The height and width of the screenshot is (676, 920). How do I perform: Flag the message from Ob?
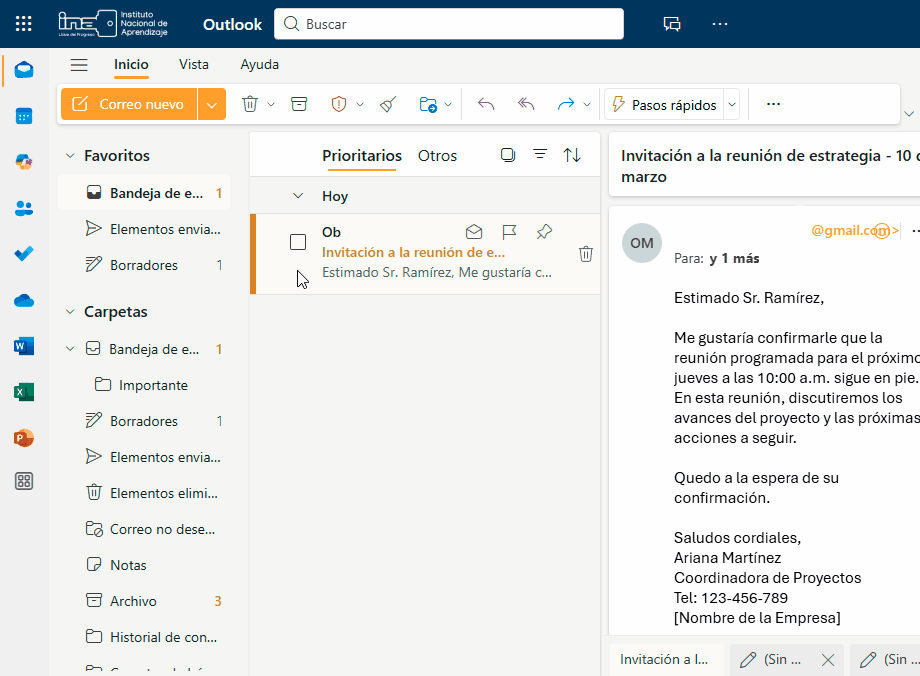click(x=509, y=232)
